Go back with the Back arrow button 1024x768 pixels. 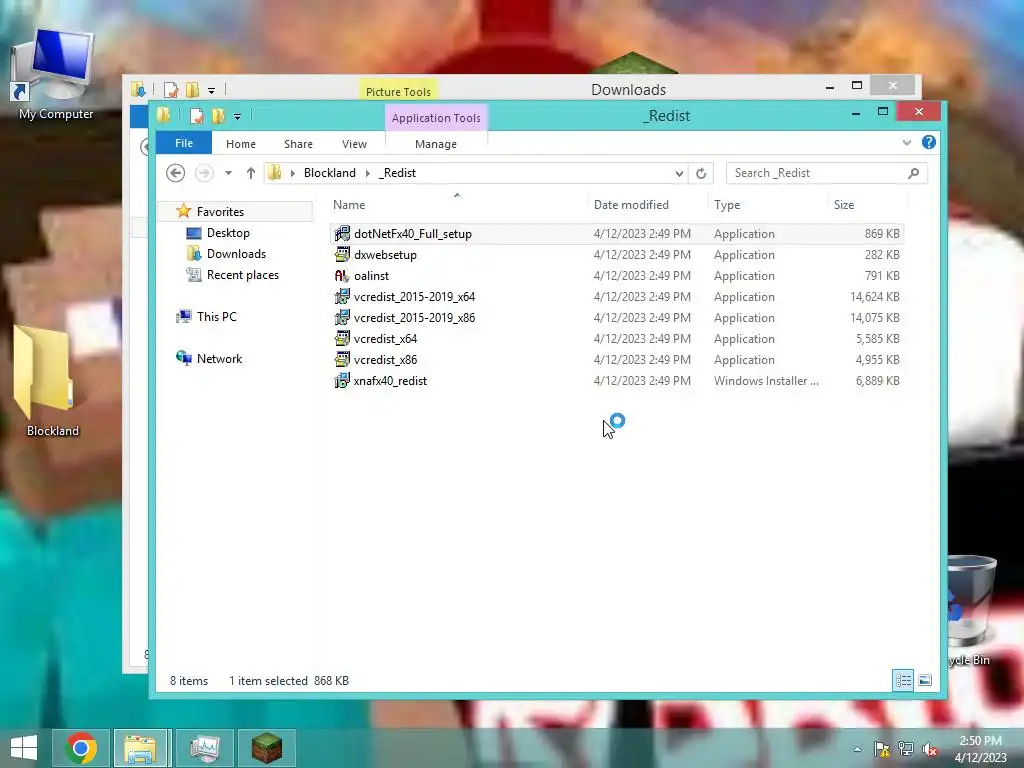[x=175, y=173]
